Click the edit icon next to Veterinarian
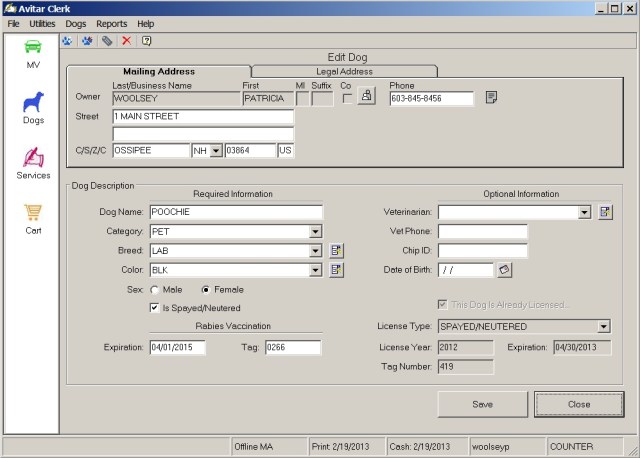Viewport: 640px width, 458px height. point(605,212)
